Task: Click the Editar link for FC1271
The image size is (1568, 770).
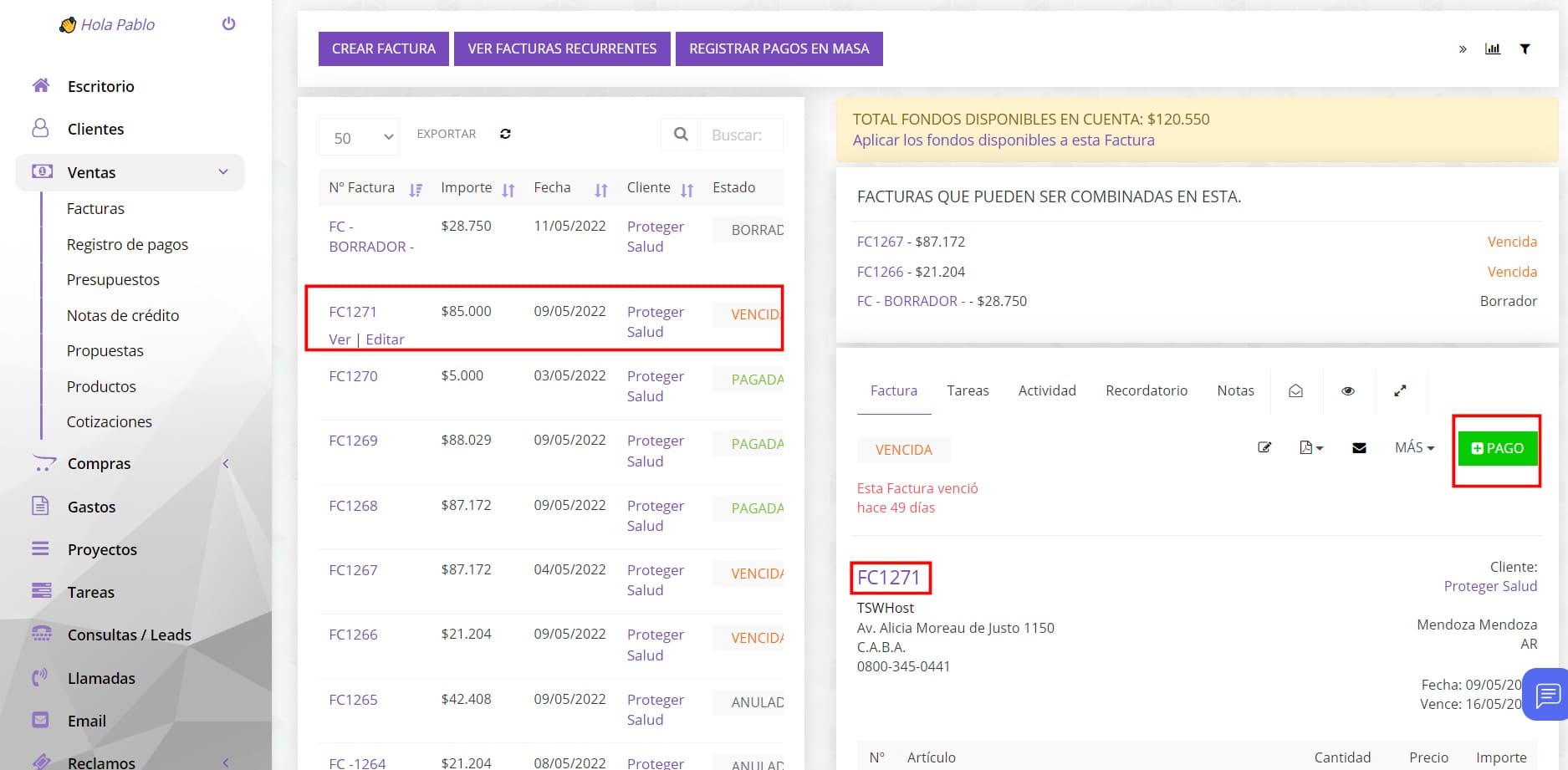Action: click(385, 339)
